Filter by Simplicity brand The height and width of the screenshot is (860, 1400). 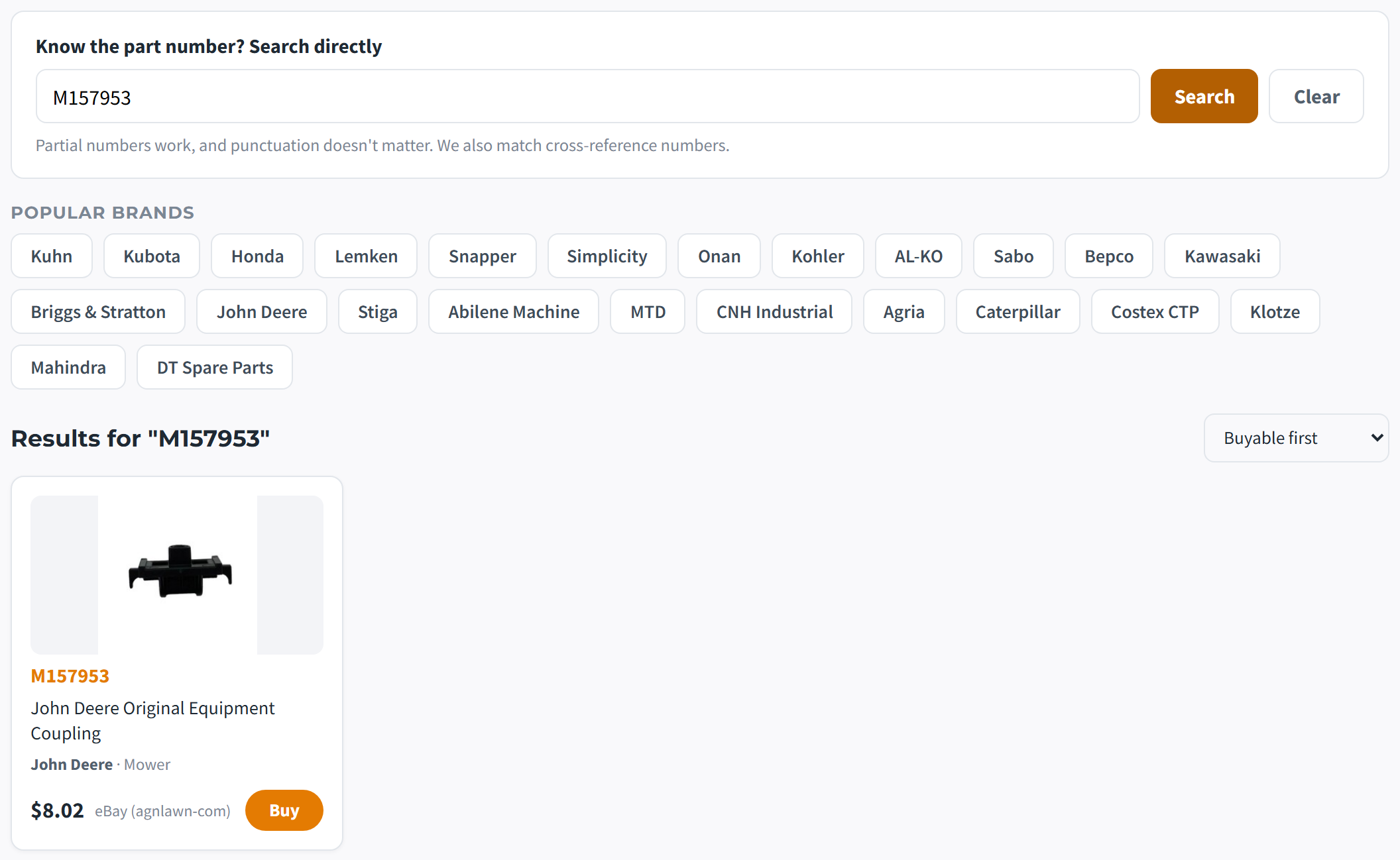607,256
